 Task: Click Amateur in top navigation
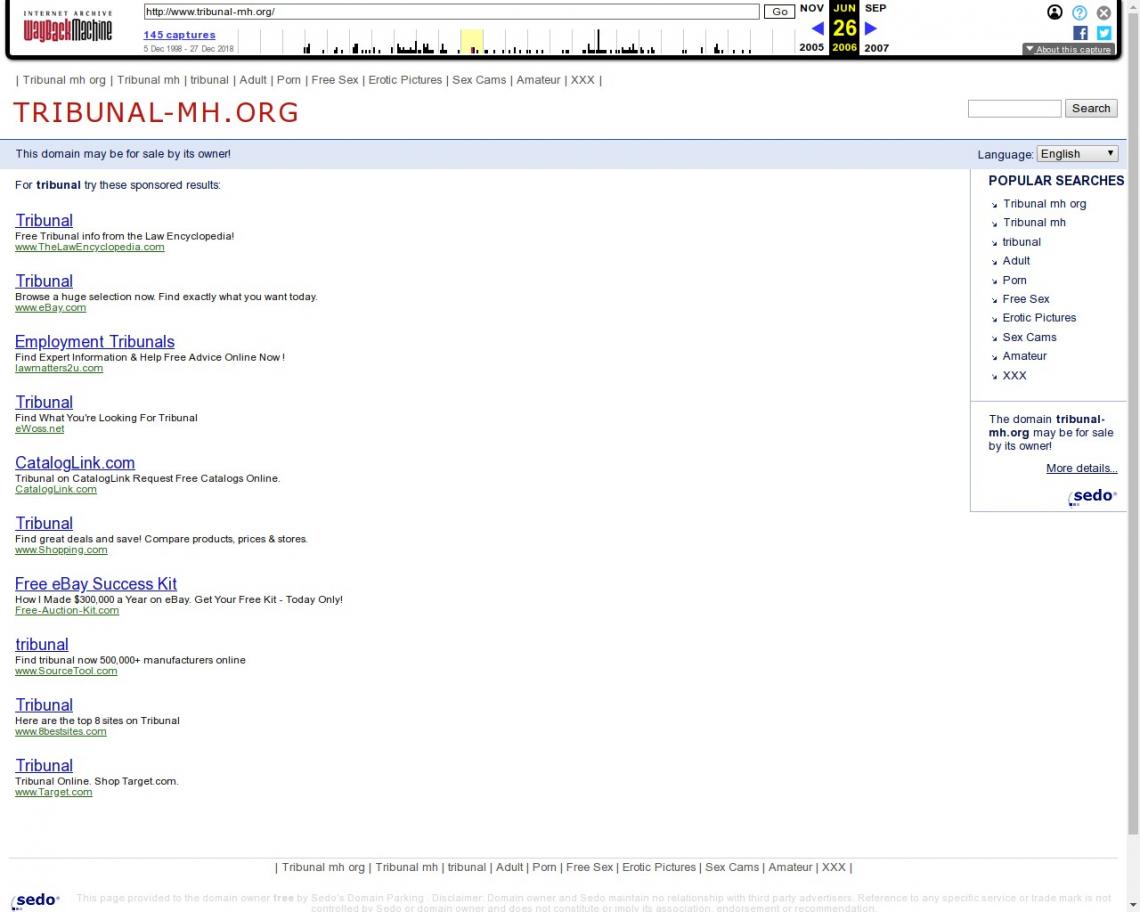click(538, 80)
